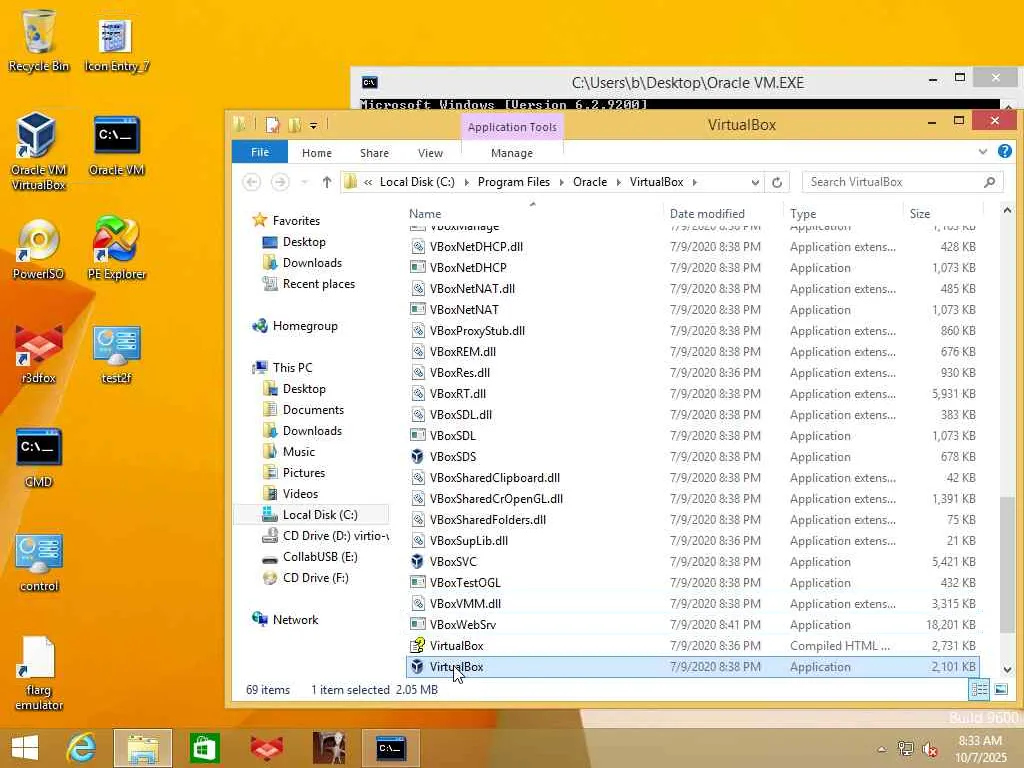Select CollabUSB (E:) drive in navigation pane
The image size is (1024, 768).
click(320, 557)
